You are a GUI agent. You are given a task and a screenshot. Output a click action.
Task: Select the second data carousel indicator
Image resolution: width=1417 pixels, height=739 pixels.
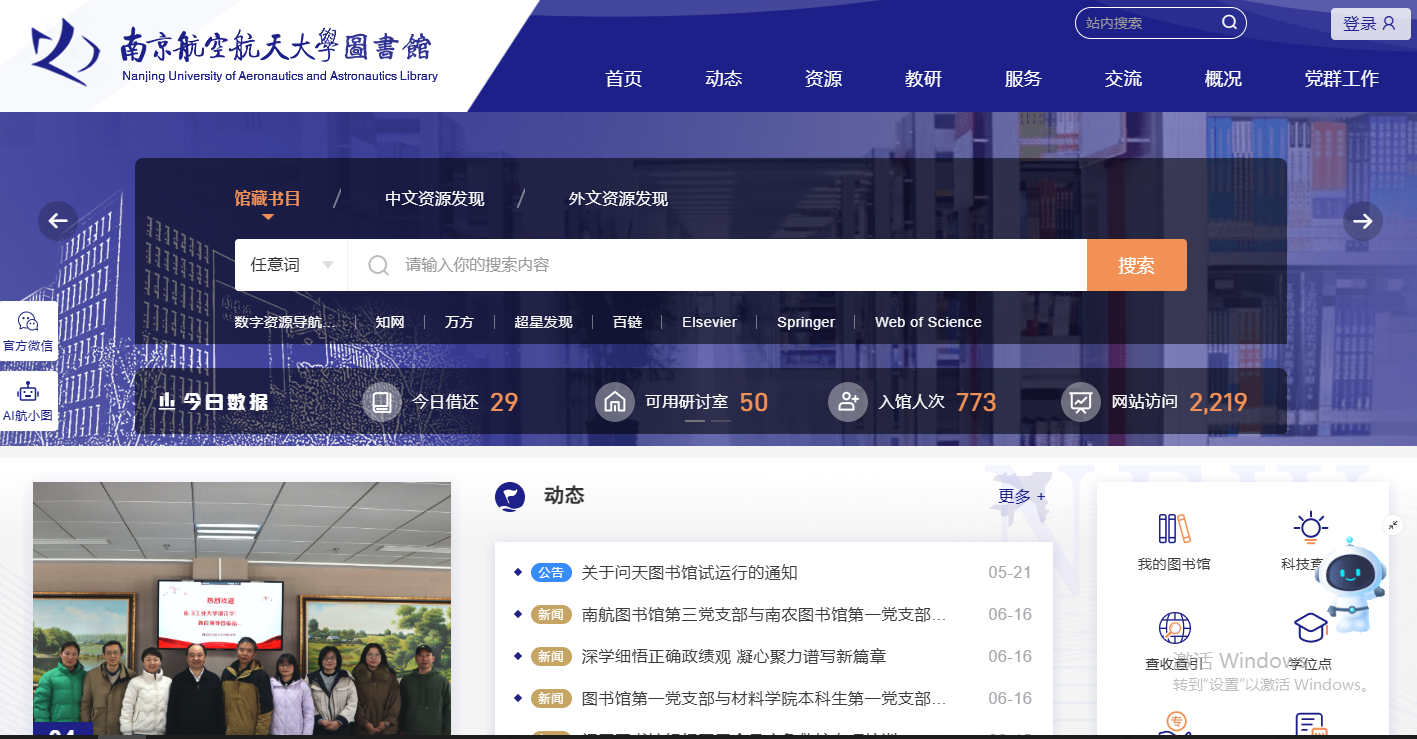pos(721,421)
